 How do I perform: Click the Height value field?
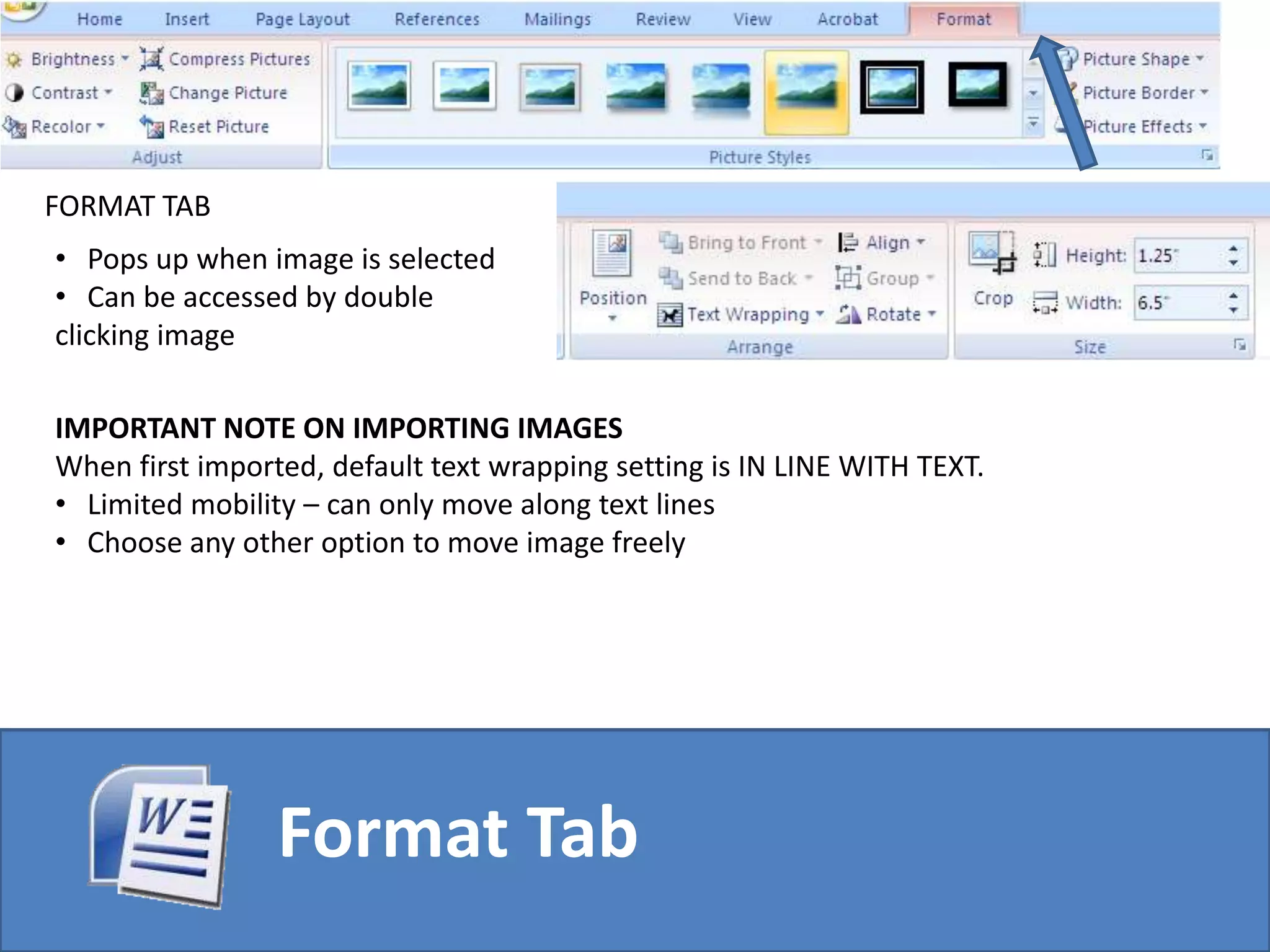pos(1178,255)
